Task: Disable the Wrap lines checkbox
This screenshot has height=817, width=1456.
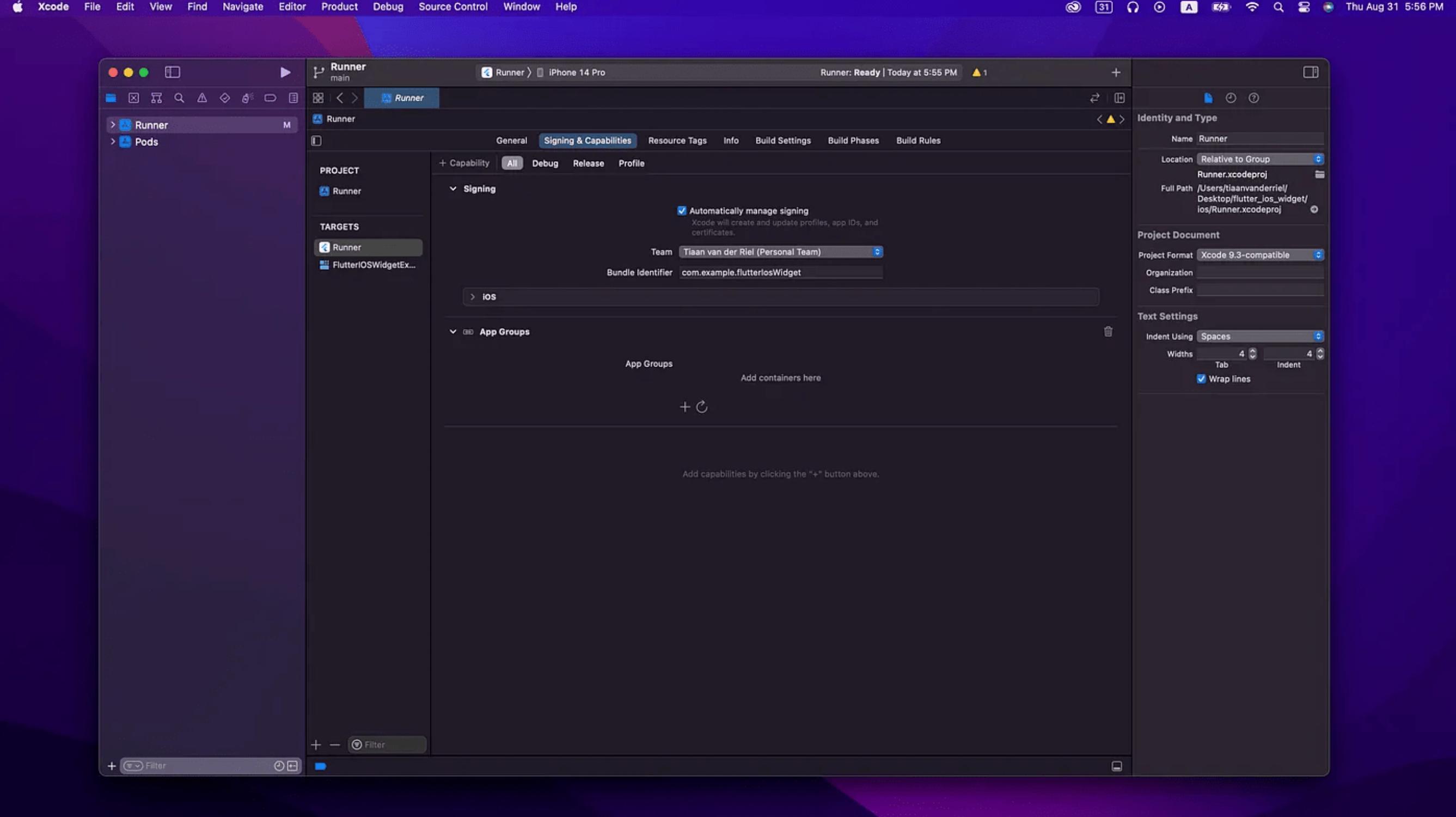Action: [1201, 379]
